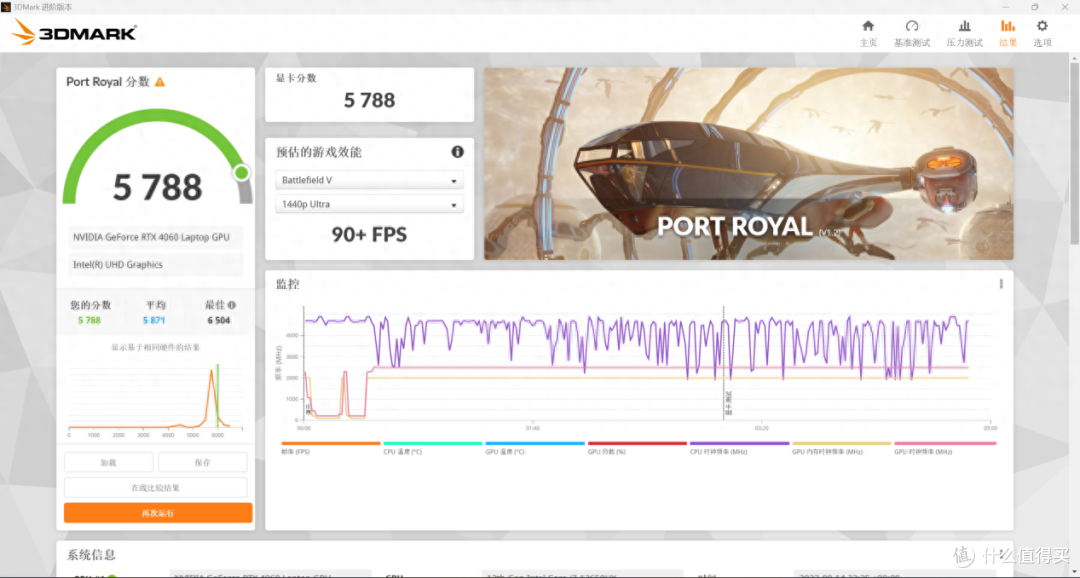Open the 基准测试 benchmarks gauge icon
Screen dimensions: 1080x578
point(912,26)
